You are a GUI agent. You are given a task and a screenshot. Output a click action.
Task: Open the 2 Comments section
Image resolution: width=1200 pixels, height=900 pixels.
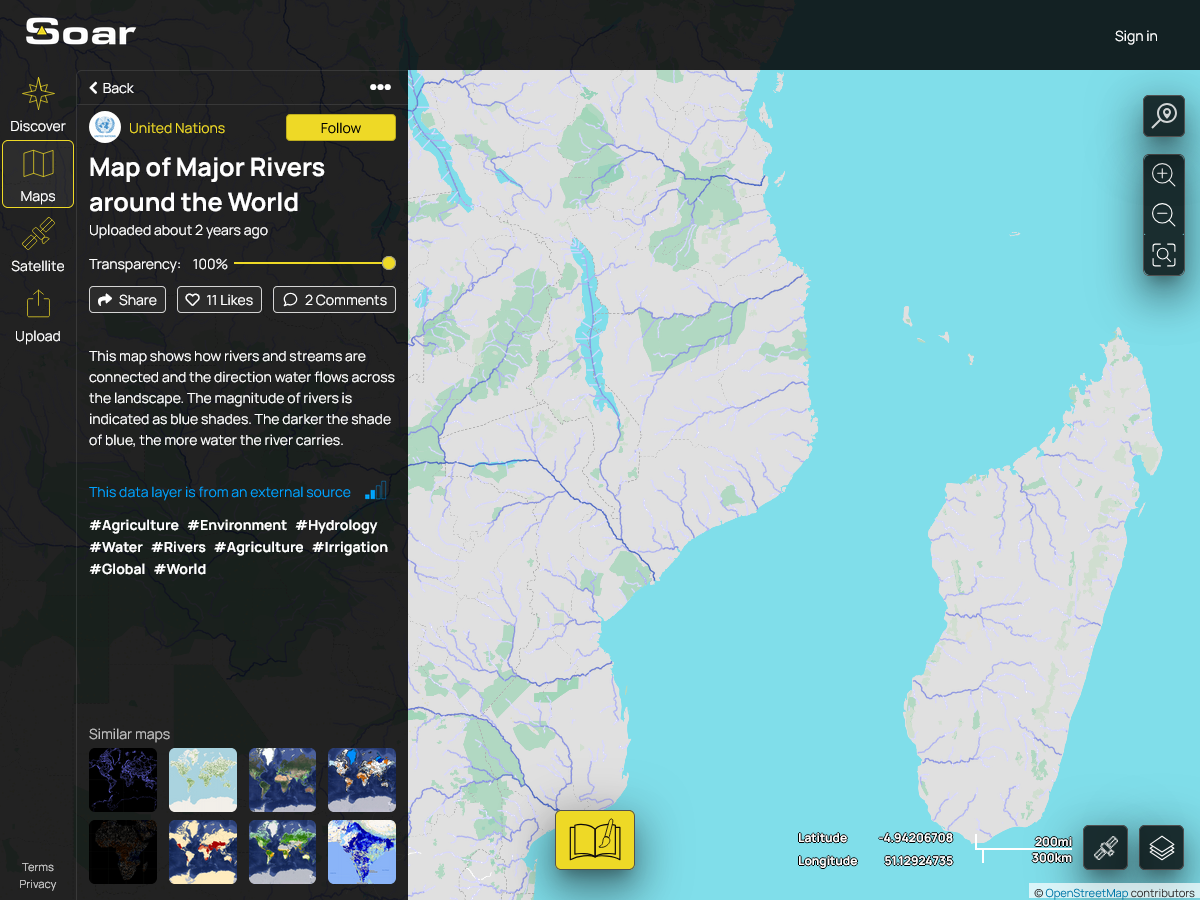tap(334, 300)
